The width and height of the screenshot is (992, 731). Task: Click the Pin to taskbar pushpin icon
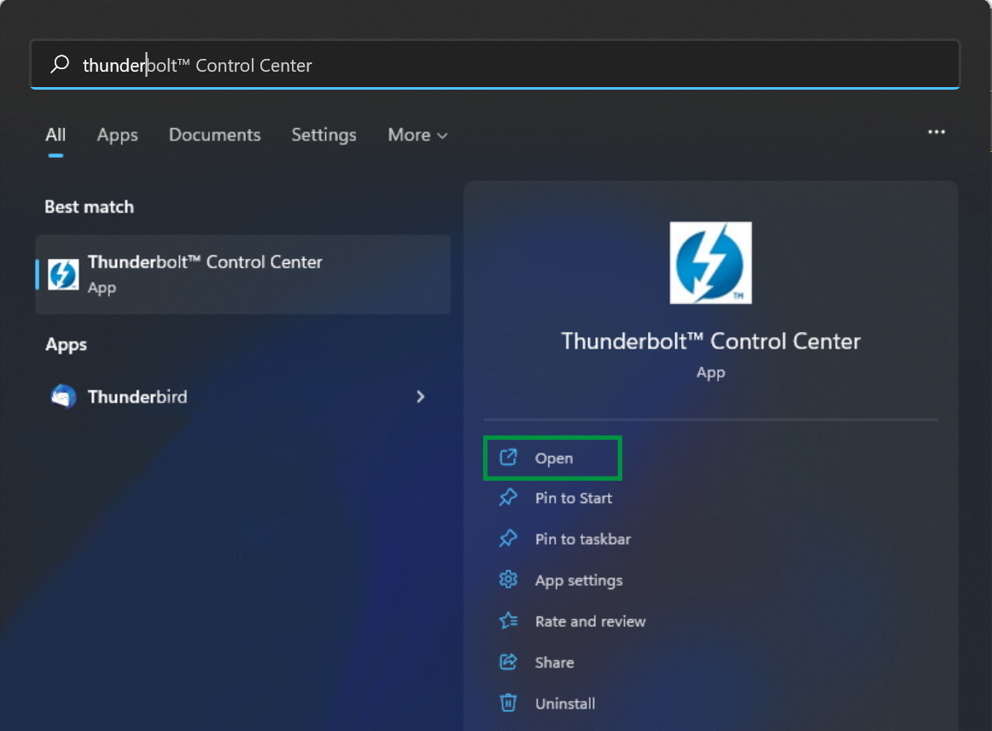point(508,539)
